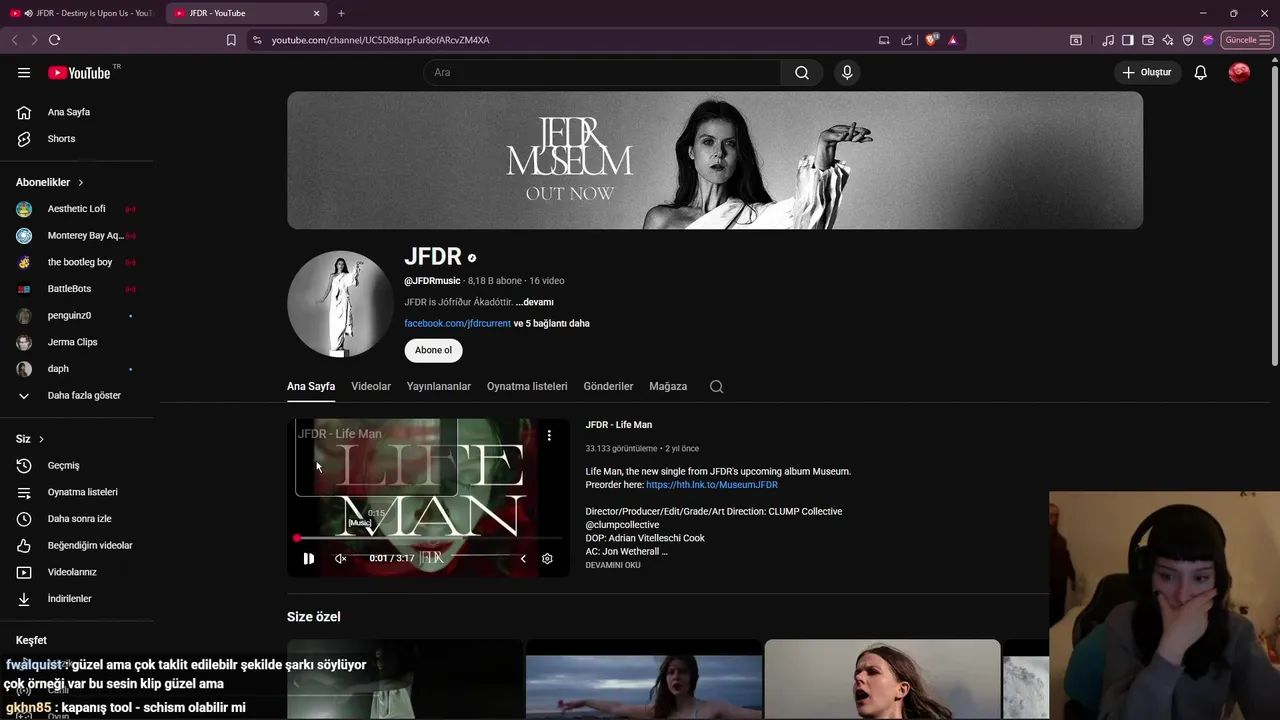Switch to channel Oynatma listeleri tab
Viewport: 1280px width, 720px height.
pos(527,386)
